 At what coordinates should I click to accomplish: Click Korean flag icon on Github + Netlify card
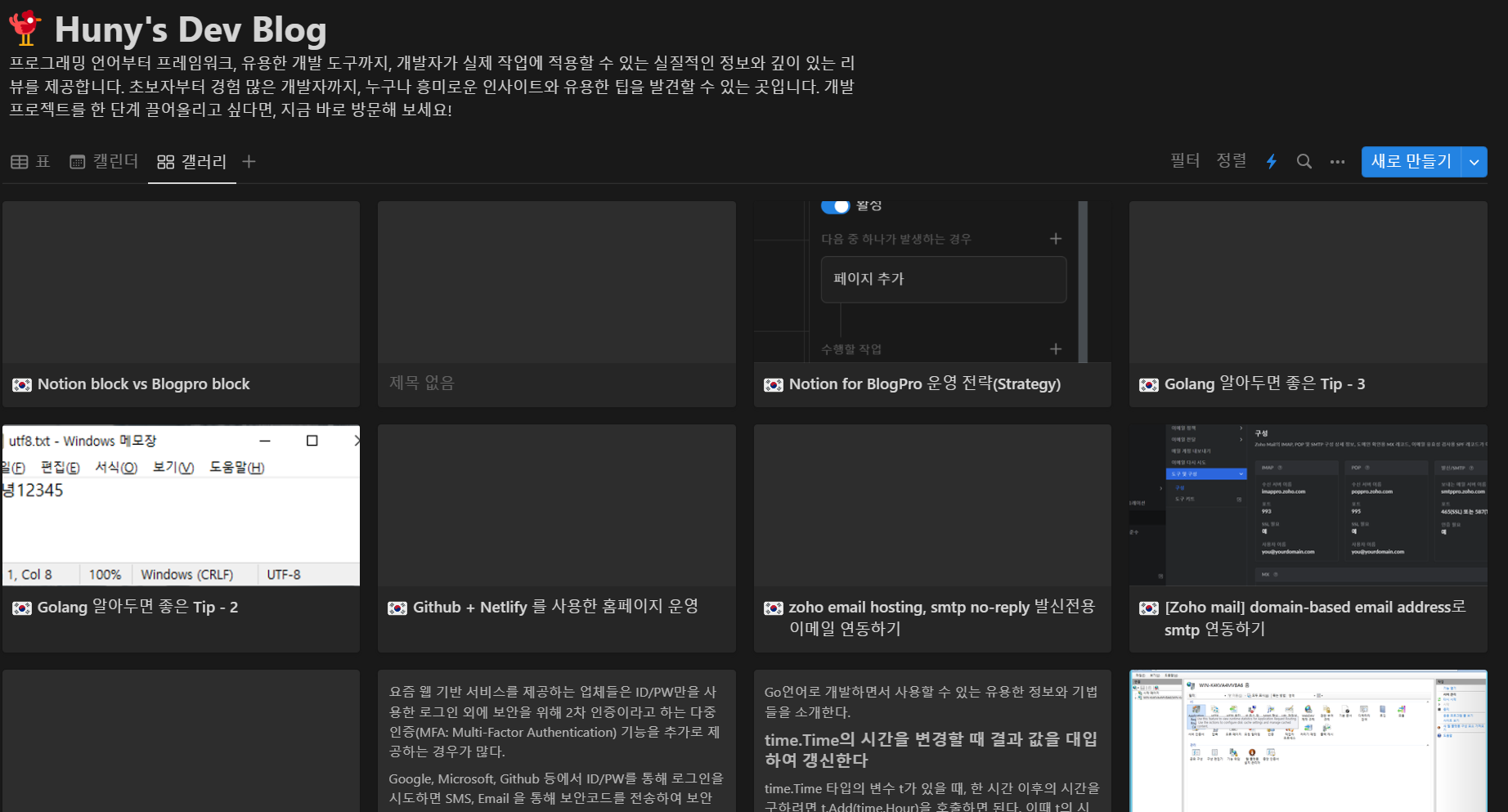click(x=397, y=608)
